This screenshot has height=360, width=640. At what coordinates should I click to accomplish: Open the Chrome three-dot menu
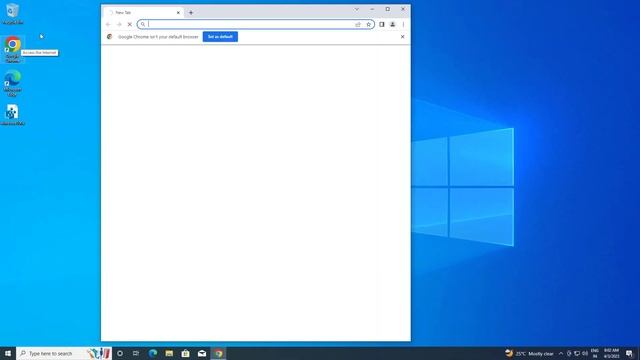tap(403, 24)
